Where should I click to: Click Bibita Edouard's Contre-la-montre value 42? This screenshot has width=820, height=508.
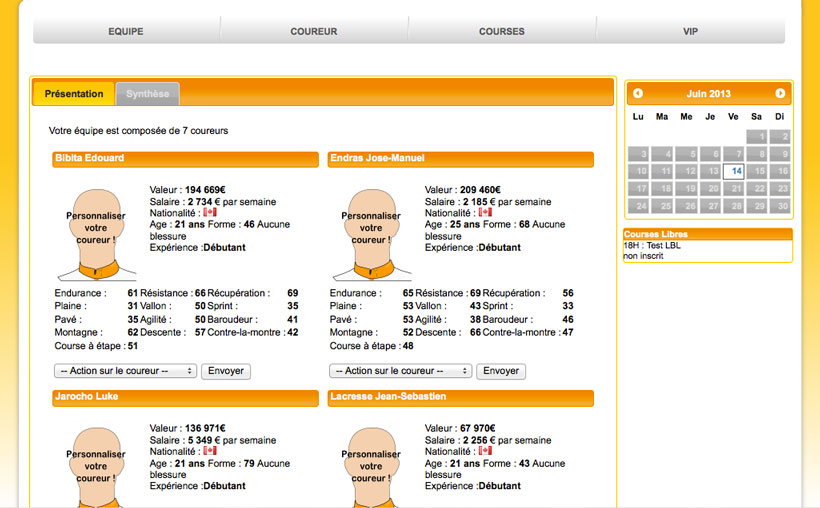tap(293, 332)
